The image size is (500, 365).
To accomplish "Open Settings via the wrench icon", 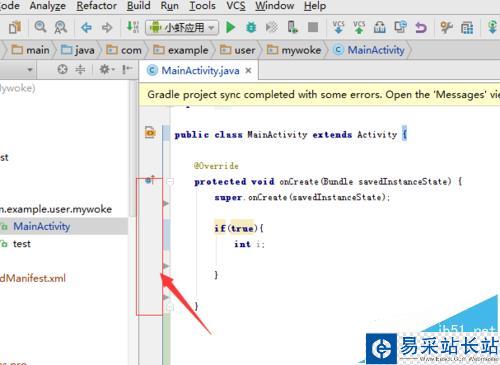I will pyautogui.click(x=446, y=27).
